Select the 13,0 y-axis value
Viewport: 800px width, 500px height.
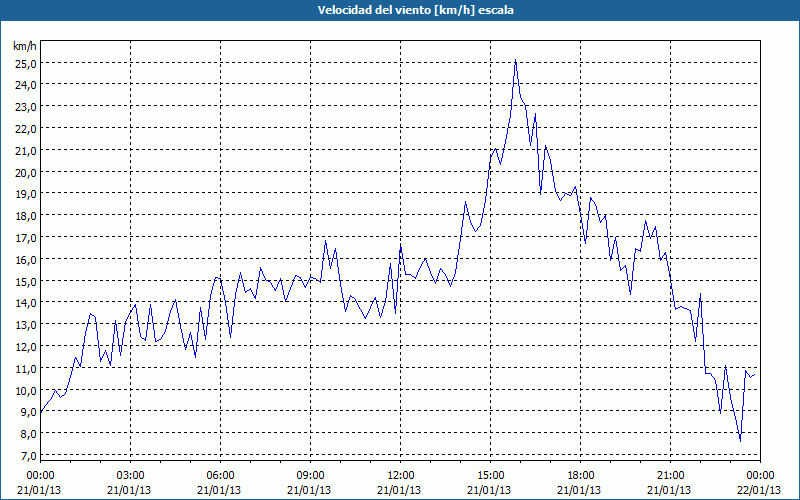click(27, 325)
